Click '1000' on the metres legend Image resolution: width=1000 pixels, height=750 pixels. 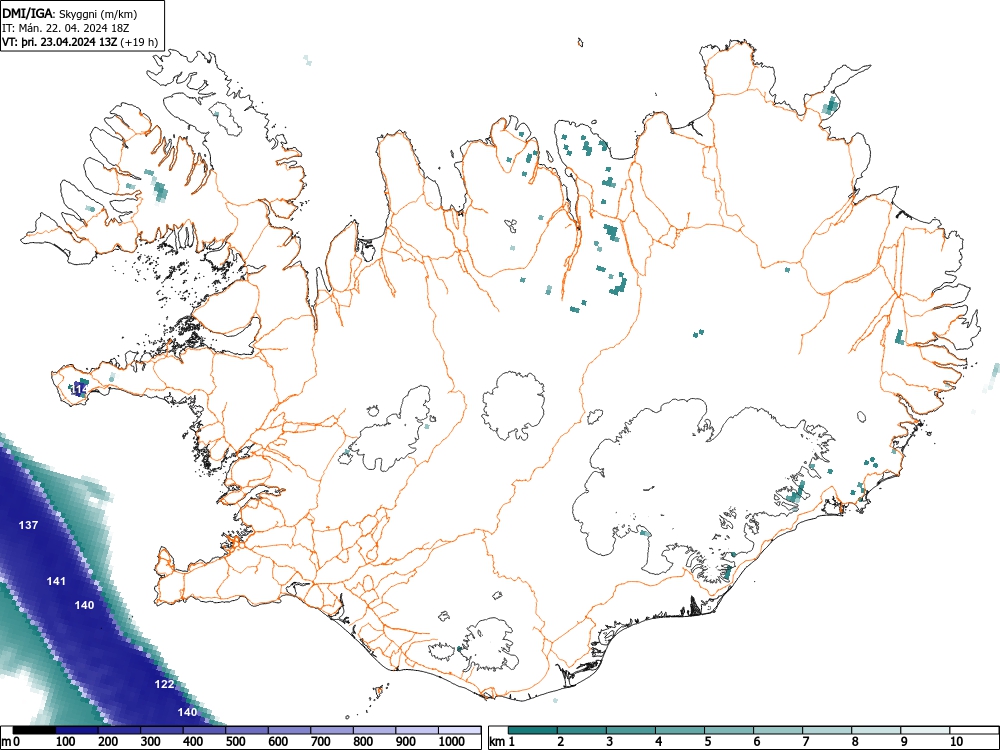[452, 742]
